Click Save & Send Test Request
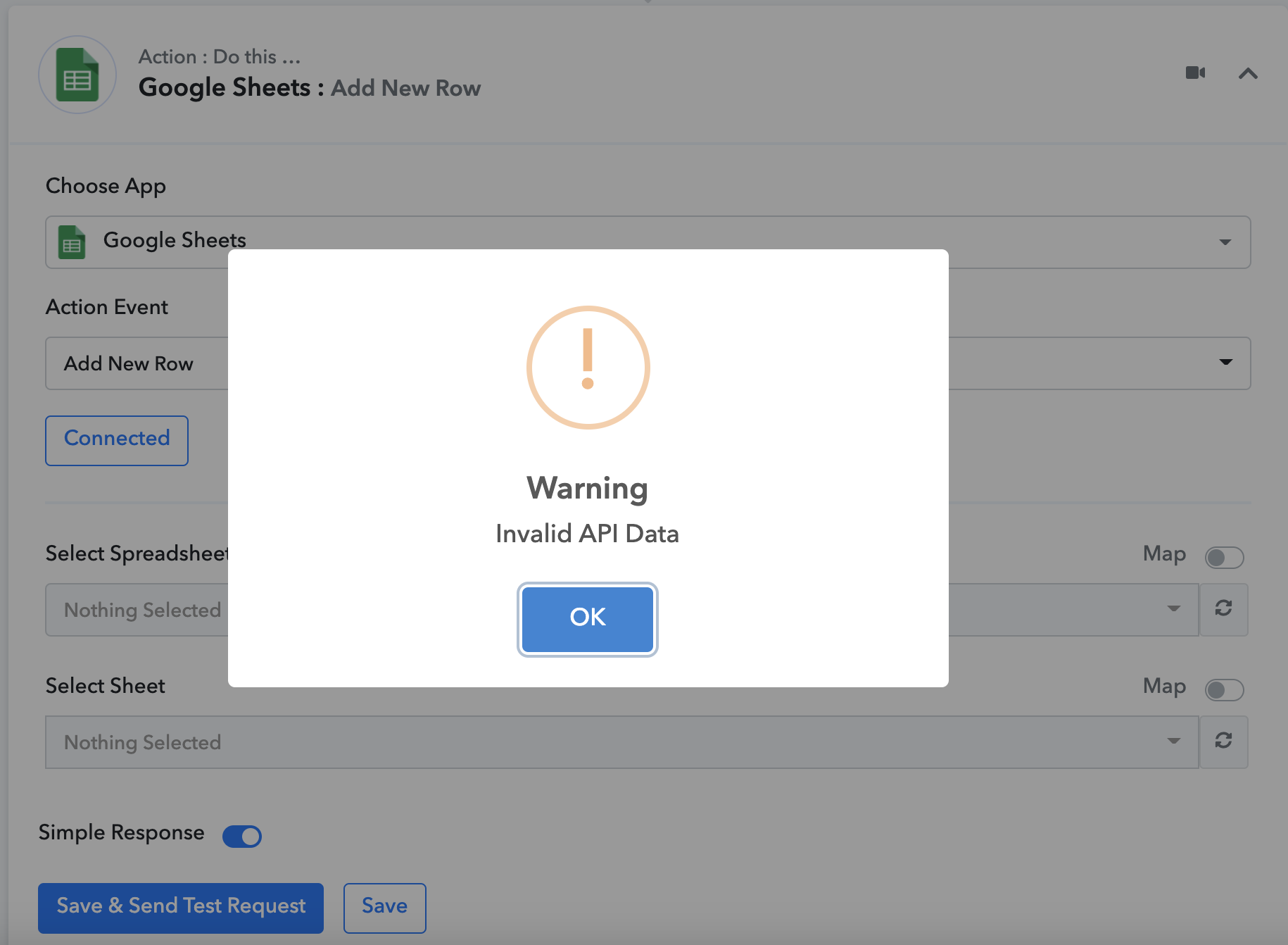1288x945 pixels. 181,908
